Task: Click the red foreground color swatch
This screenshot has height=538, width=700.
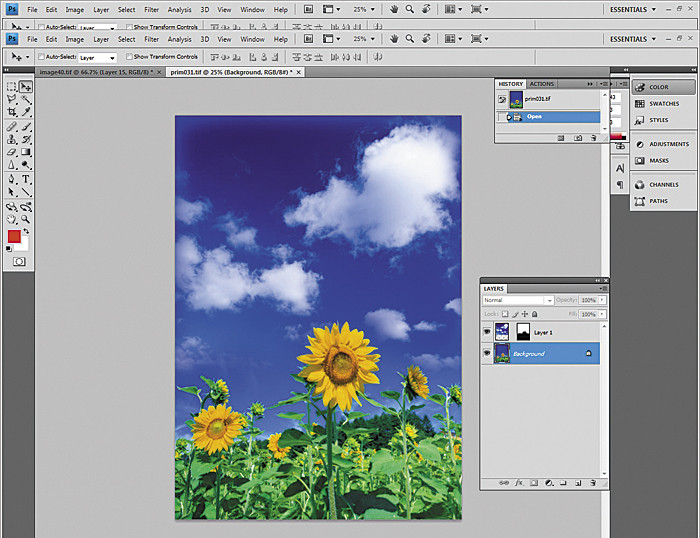Action: coord(14,237)
